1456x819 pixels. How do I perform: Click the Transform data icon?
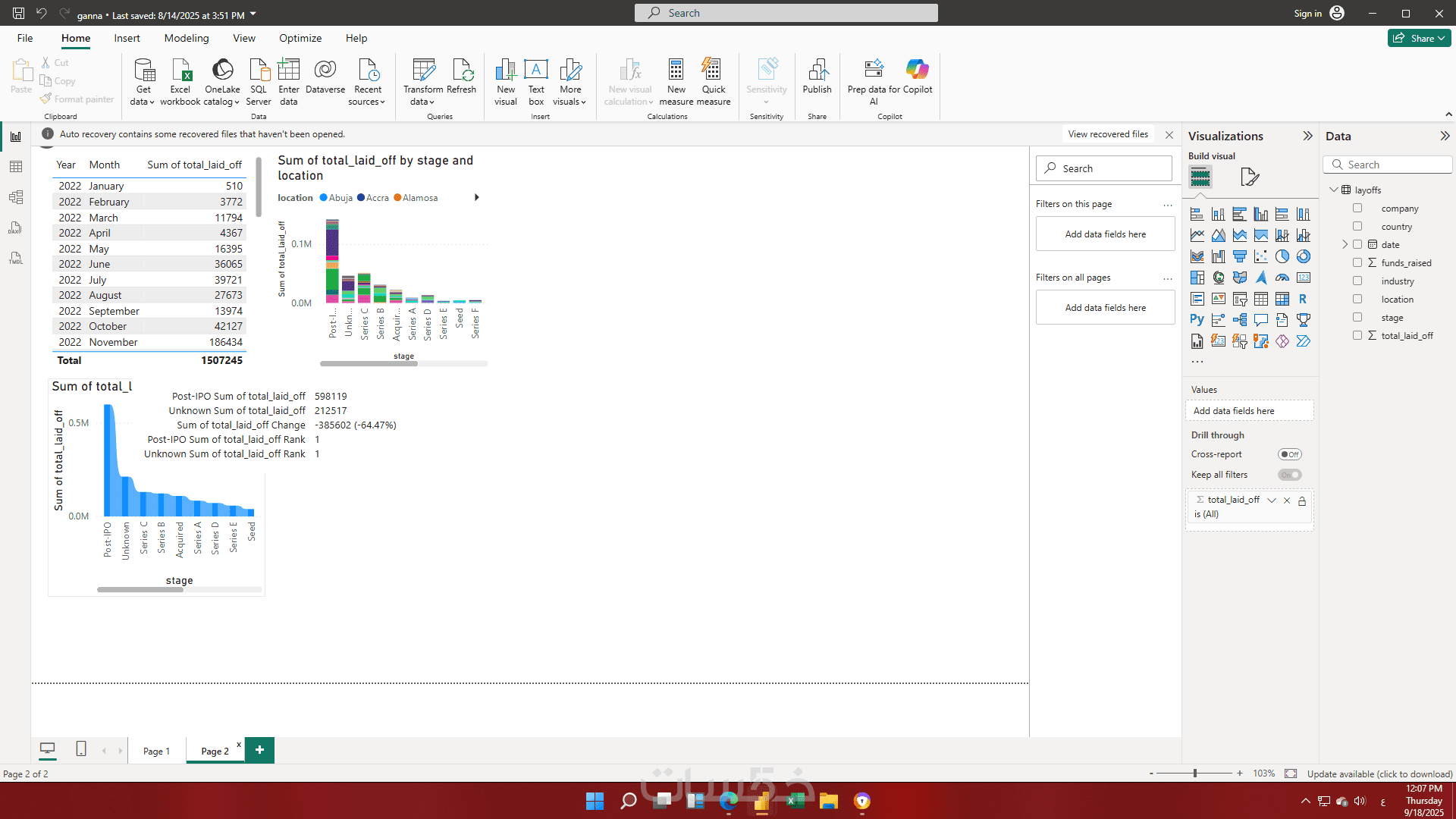[x=423, y=71]
